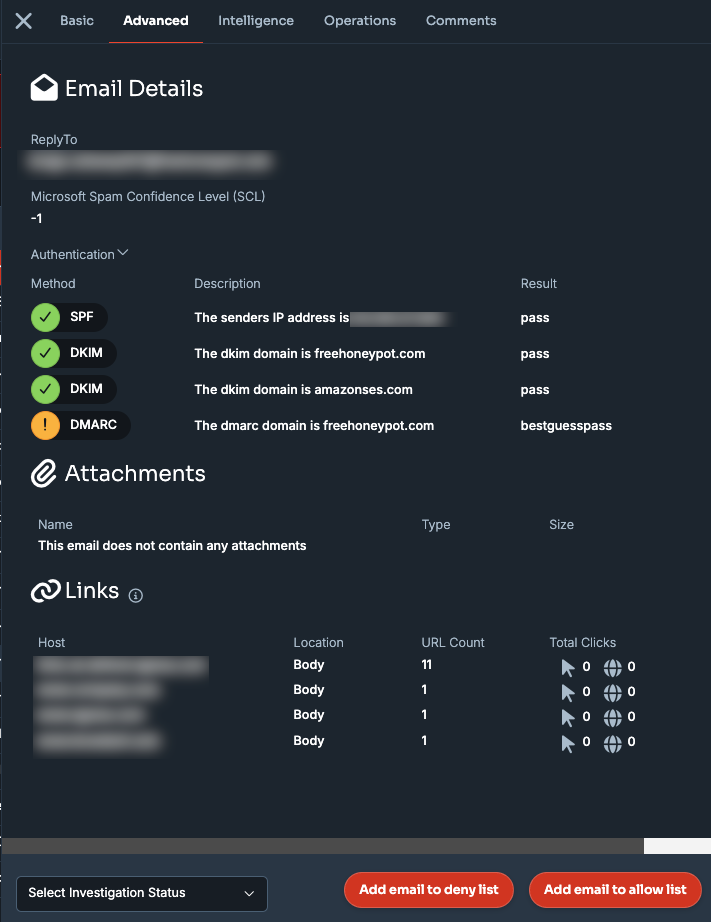Image resolution: width=711 pixels, height=922 pixels.
Task: Go to the Operations tab
Action: point(360,21)
